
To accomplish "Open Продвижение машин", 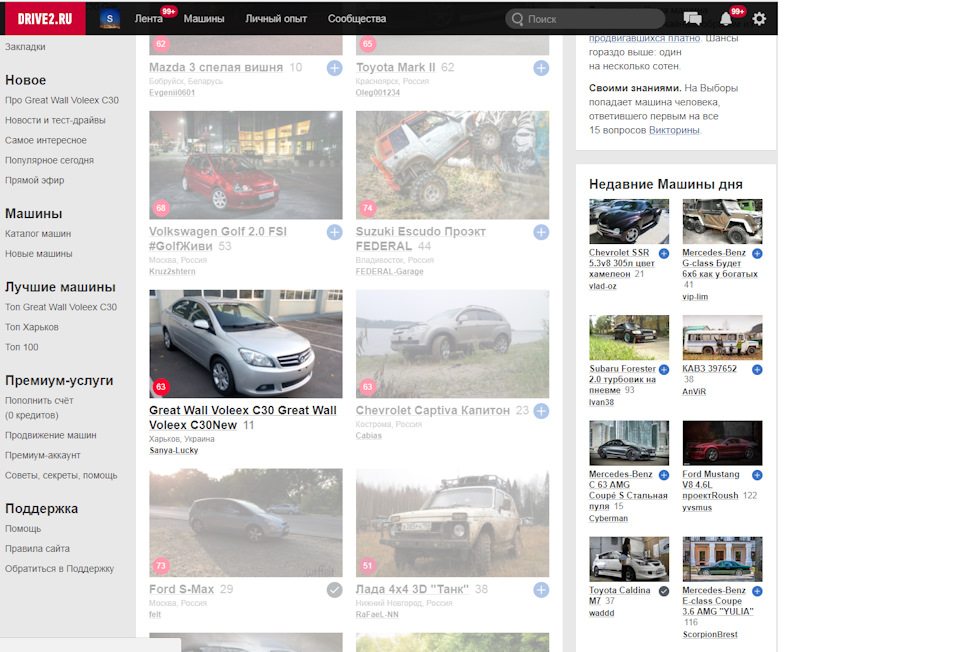I will click(x=51, y=435).
